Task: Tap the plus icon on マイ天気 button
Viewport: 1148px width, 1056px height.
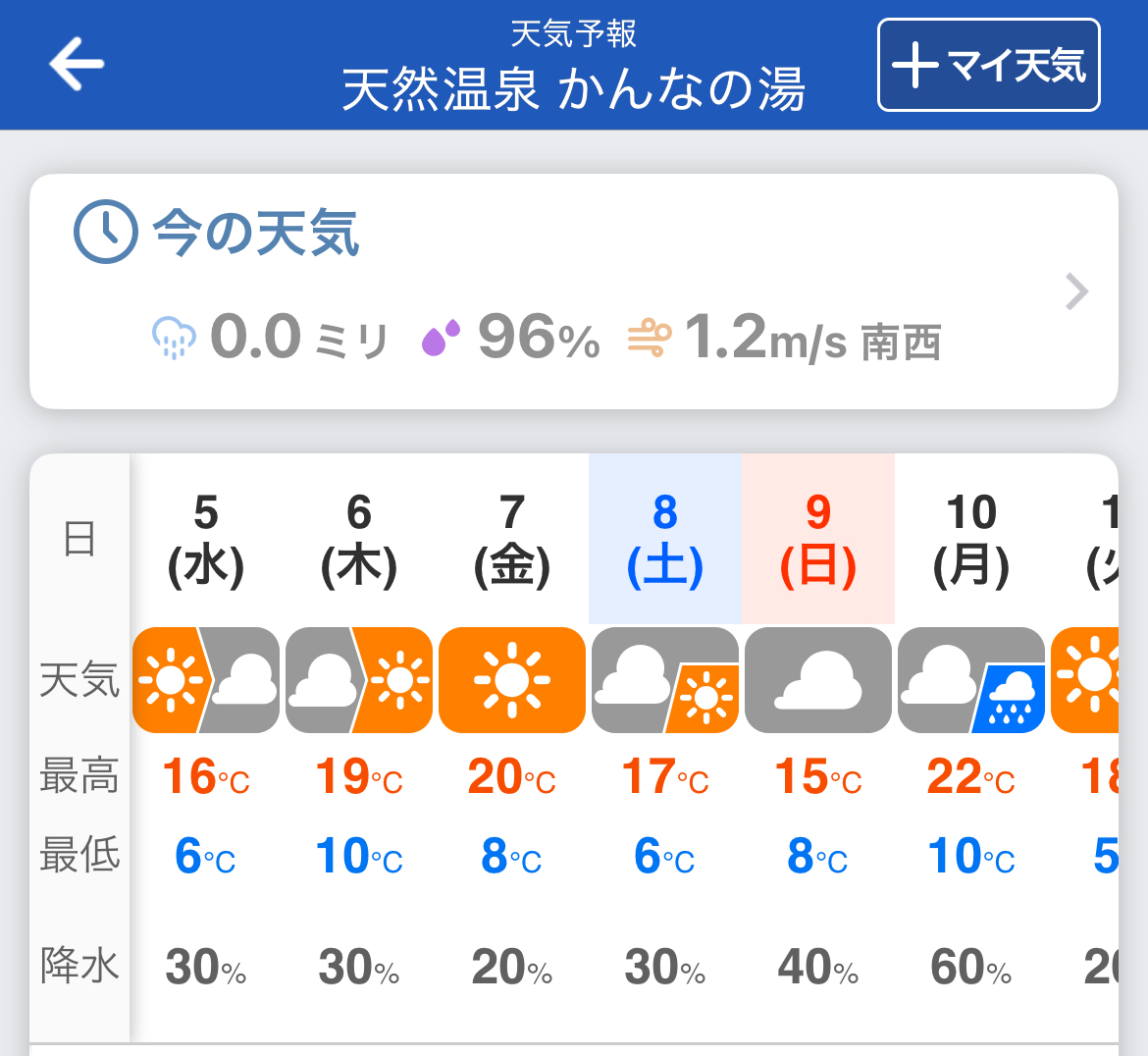Action: (917, 63)
